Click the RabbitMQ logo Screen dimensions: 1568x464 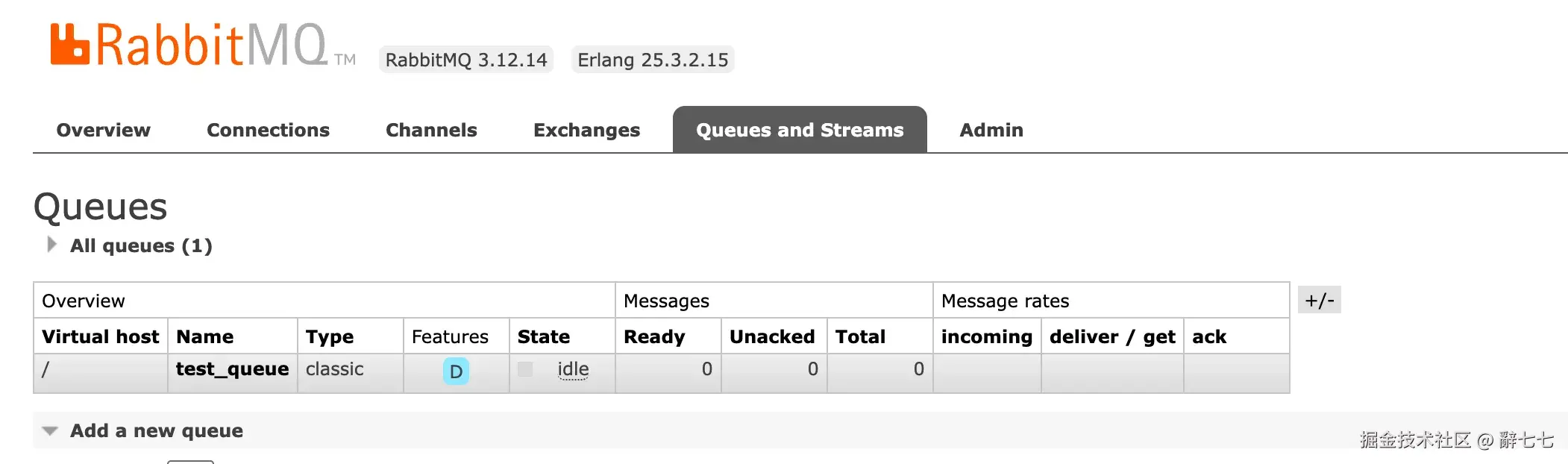coord(189,45)
